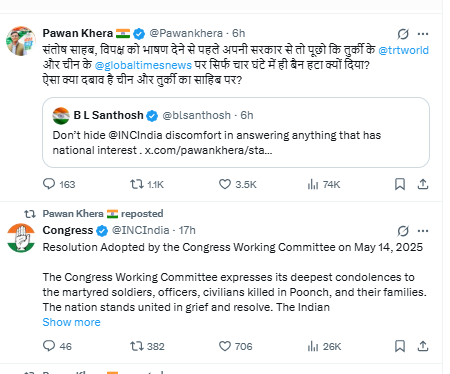Open Congress profile avatar with hand logo
The image size is (450, 374).
click(21, 238)
